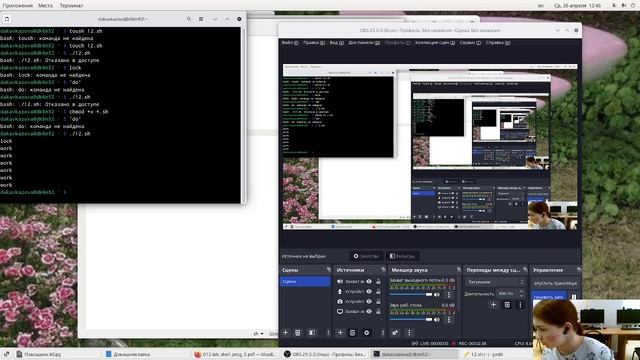Screen dimensions: 640x360
Task: Undock the scene transitions panel with its float icon
Action: [525, 269]
